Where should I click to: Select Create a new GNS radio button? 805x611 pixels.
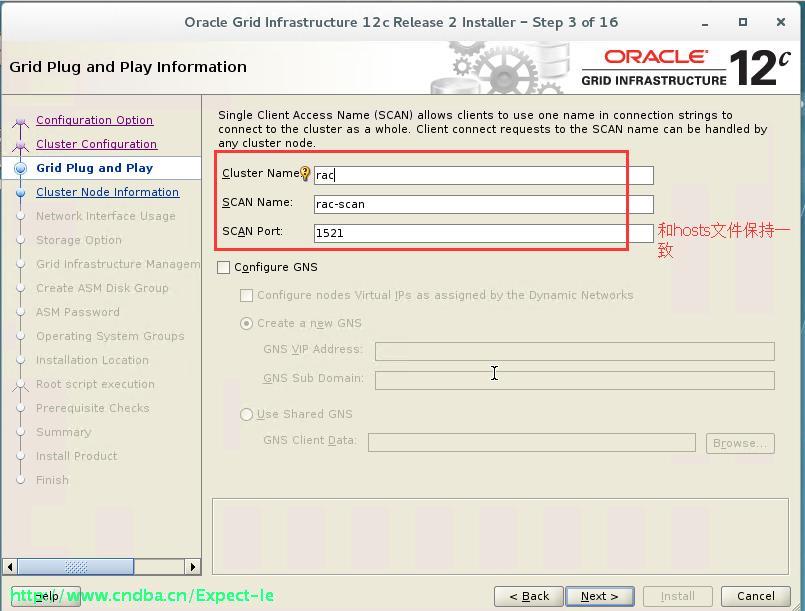[x=246, y=323]
